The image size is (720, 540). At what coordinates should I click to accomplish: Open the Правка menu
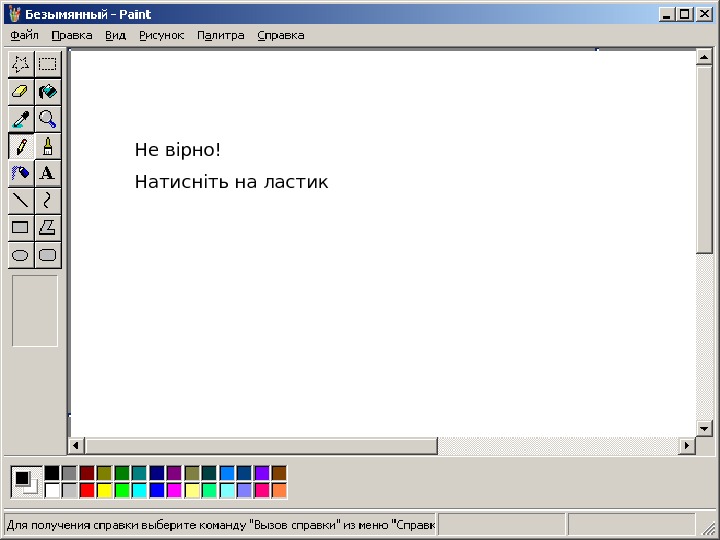click(x=72, y=35)
